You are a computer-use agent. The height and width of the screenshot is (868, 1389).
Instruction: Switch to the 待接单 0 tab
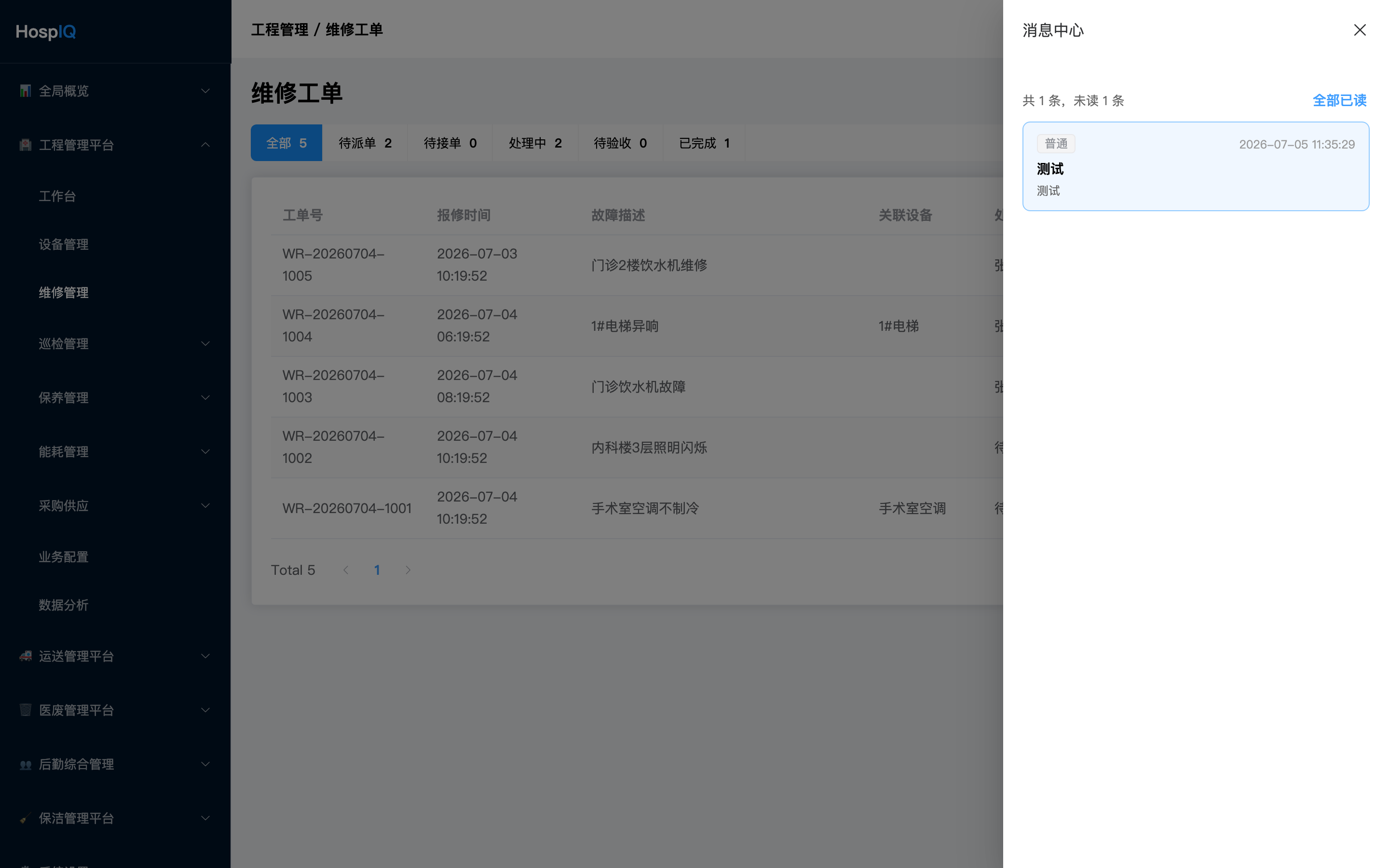450,143
